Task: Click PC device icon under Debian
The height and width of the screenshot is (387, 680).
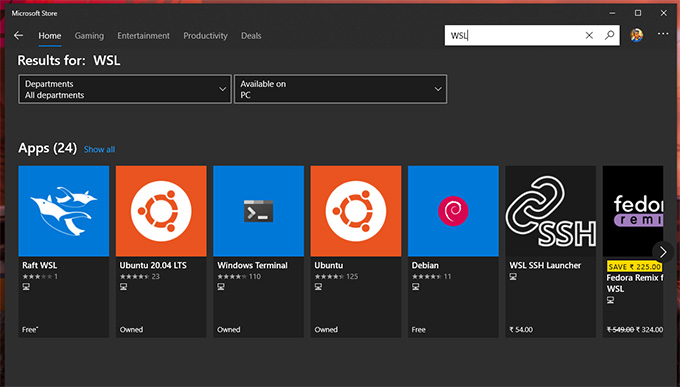Action: point(415,287)
